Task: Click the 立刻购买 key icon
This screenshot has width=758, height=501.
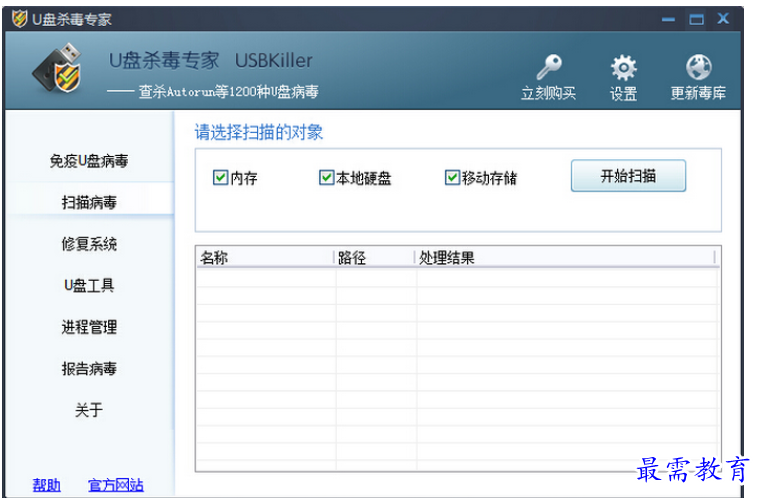Action: point(549,67)
